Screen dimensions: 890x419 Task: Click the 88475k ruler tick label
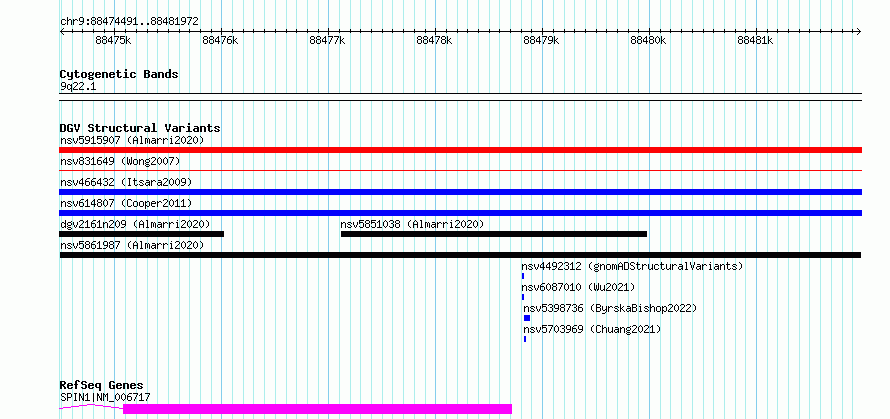click(x=114, y=40)
